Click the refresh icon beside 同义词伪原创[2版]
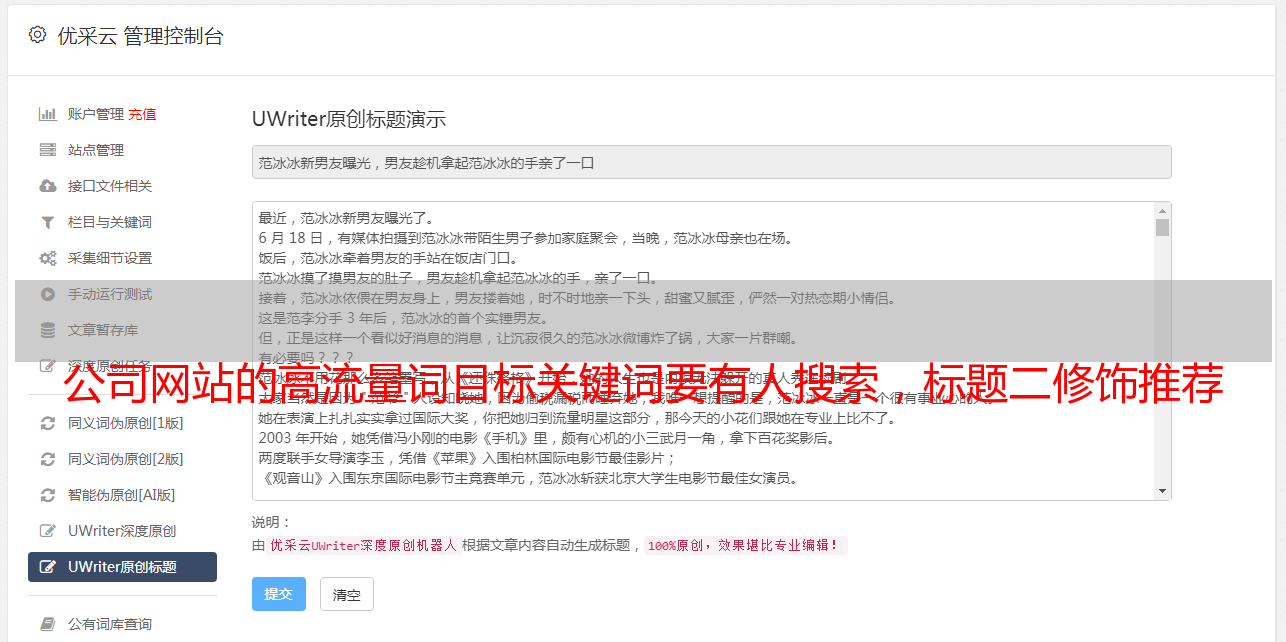Viewport: 1286px width, 642px height. pyautogui.click(x=47, y=459)
